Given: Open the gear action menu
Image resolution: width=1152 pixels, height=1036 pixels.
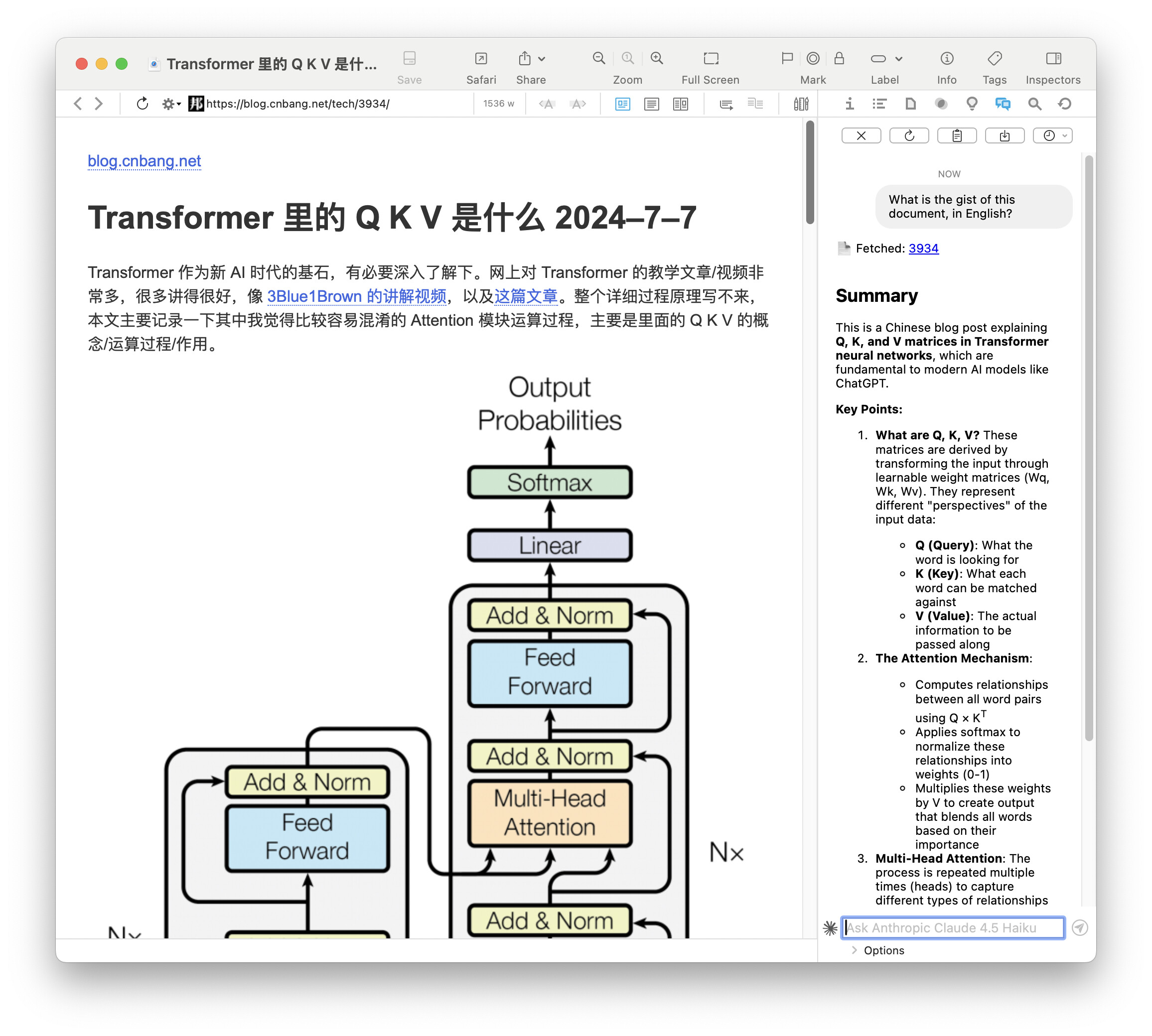Looking at the screenshot, I should (x=170, y=104).
